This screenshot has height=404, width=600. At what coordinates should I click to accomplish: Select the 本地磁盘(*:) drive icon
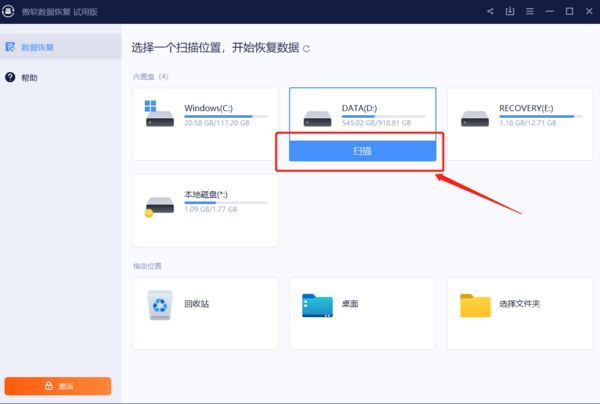(x=160, y=204)
